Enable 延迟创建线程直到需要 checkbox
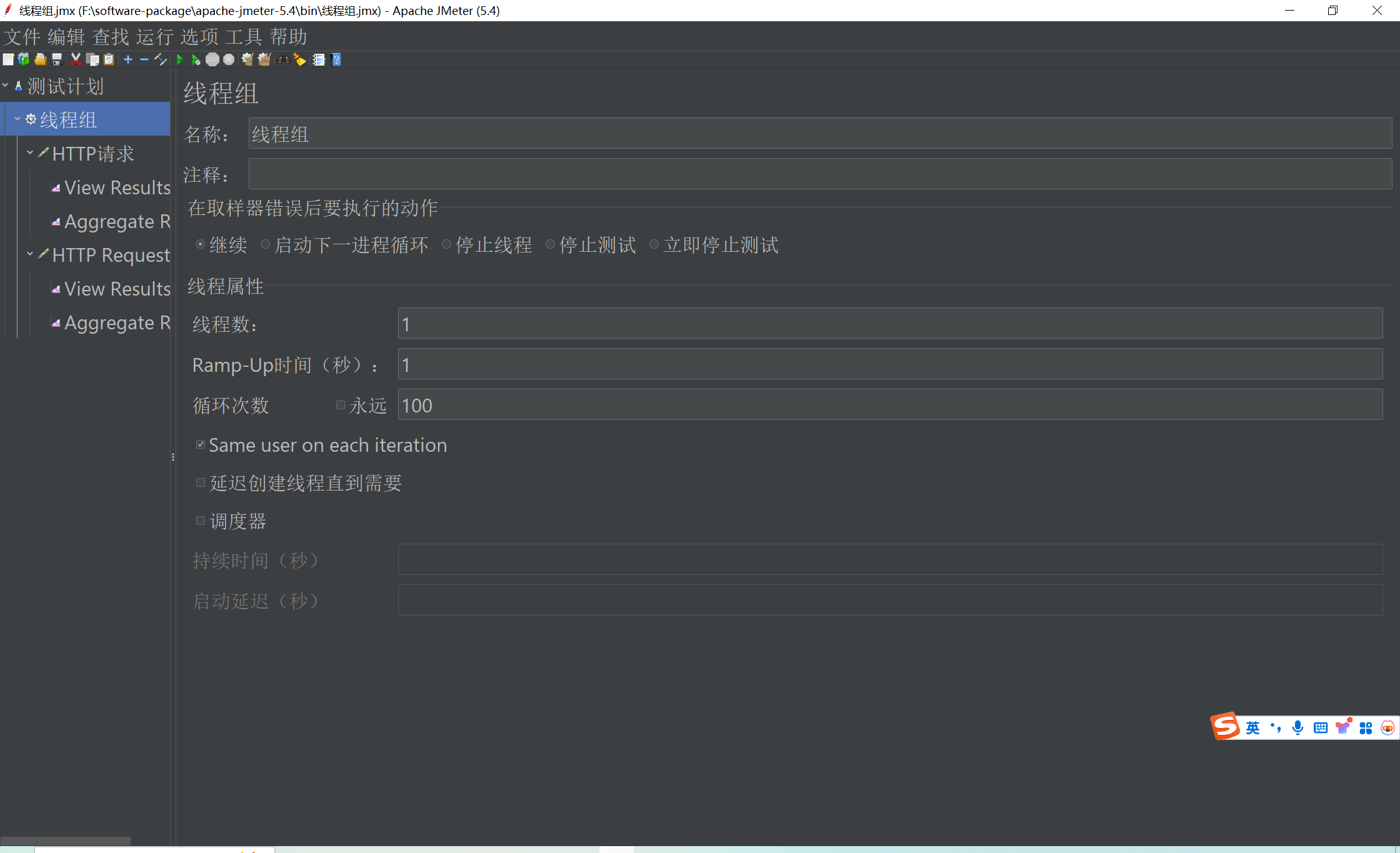 tap(201, 482)
